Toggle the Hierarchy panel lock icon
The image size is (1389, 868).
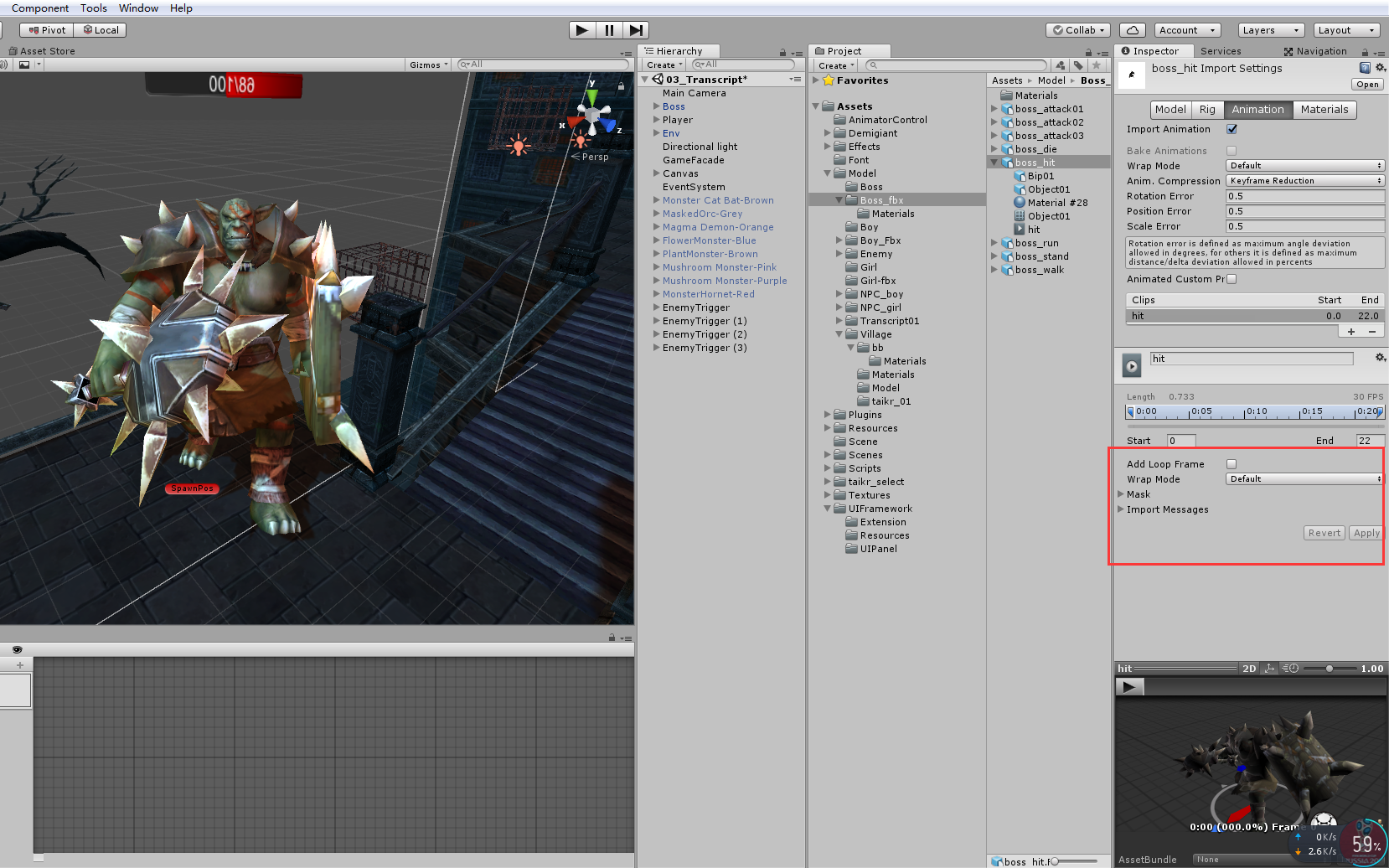pos(782,52)
